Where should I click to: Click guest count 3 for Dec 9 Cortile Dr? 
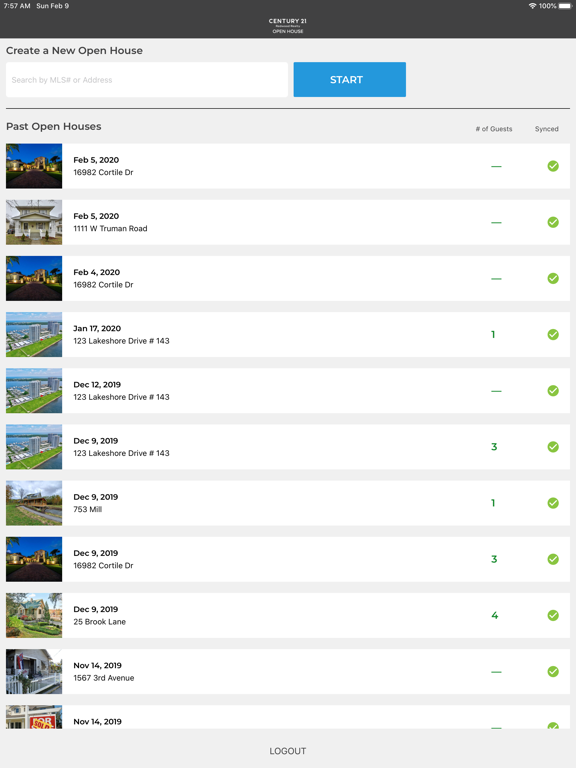coord(494,559)
